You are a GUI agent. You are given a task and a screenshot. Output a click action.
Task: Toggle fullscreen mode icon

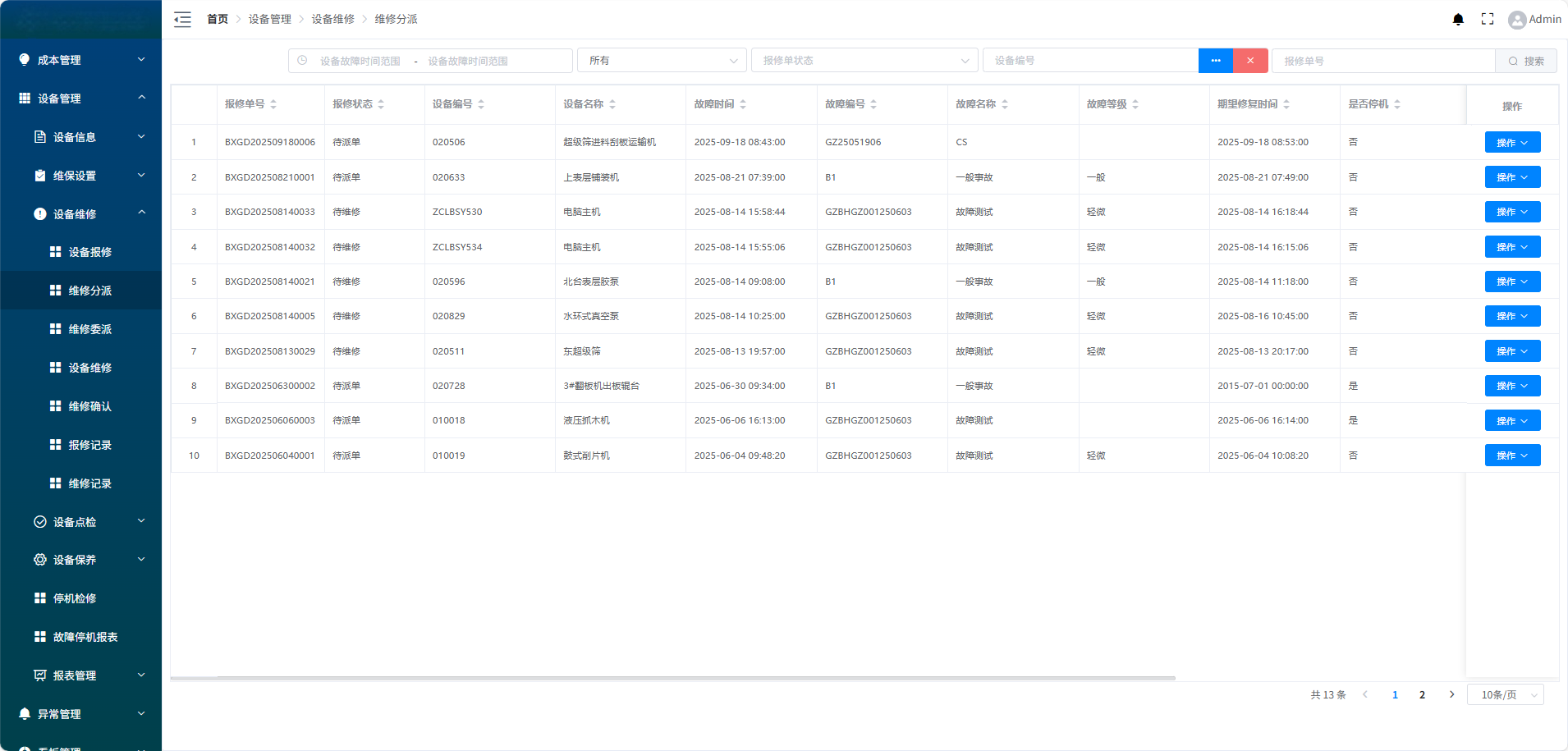(x=1487, y=19)
